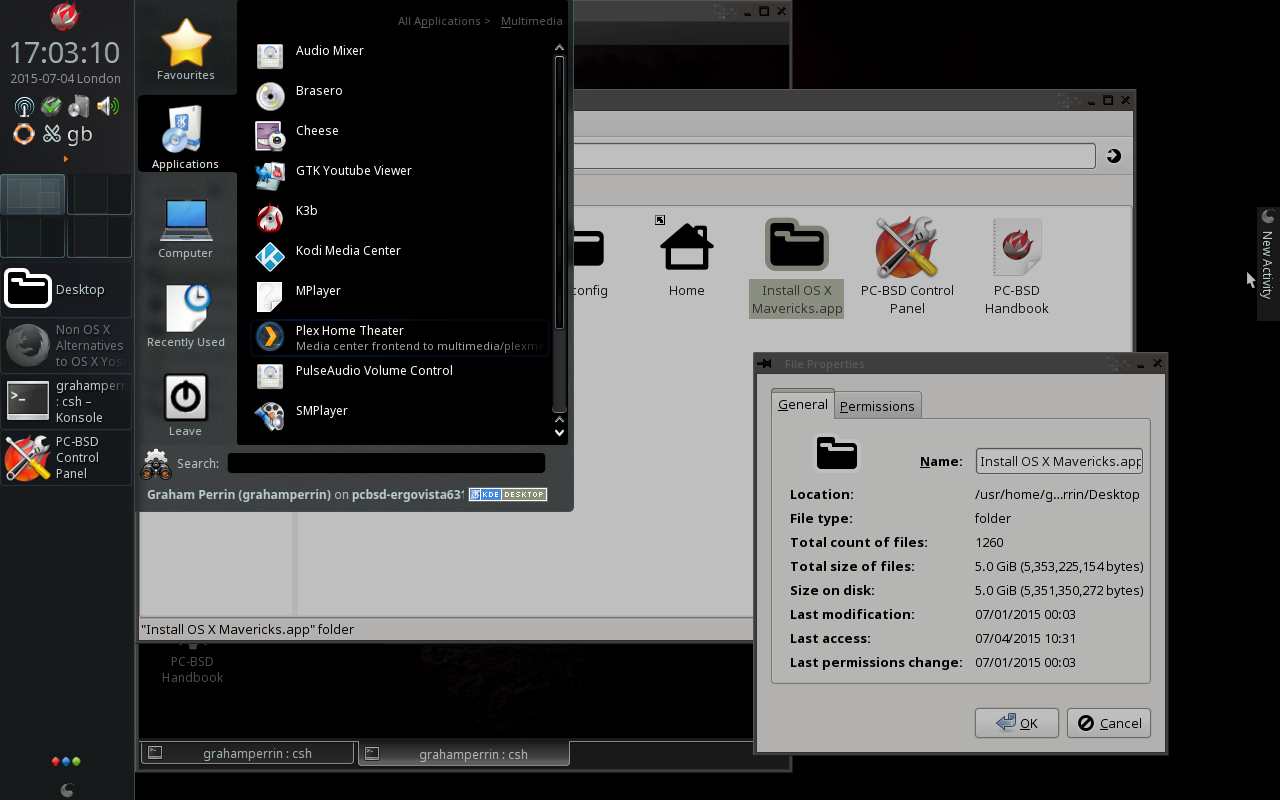Click the PC-BSD flame launcher icon
1280x800 pixels.
pyautogui.click(x=65, y=16)
